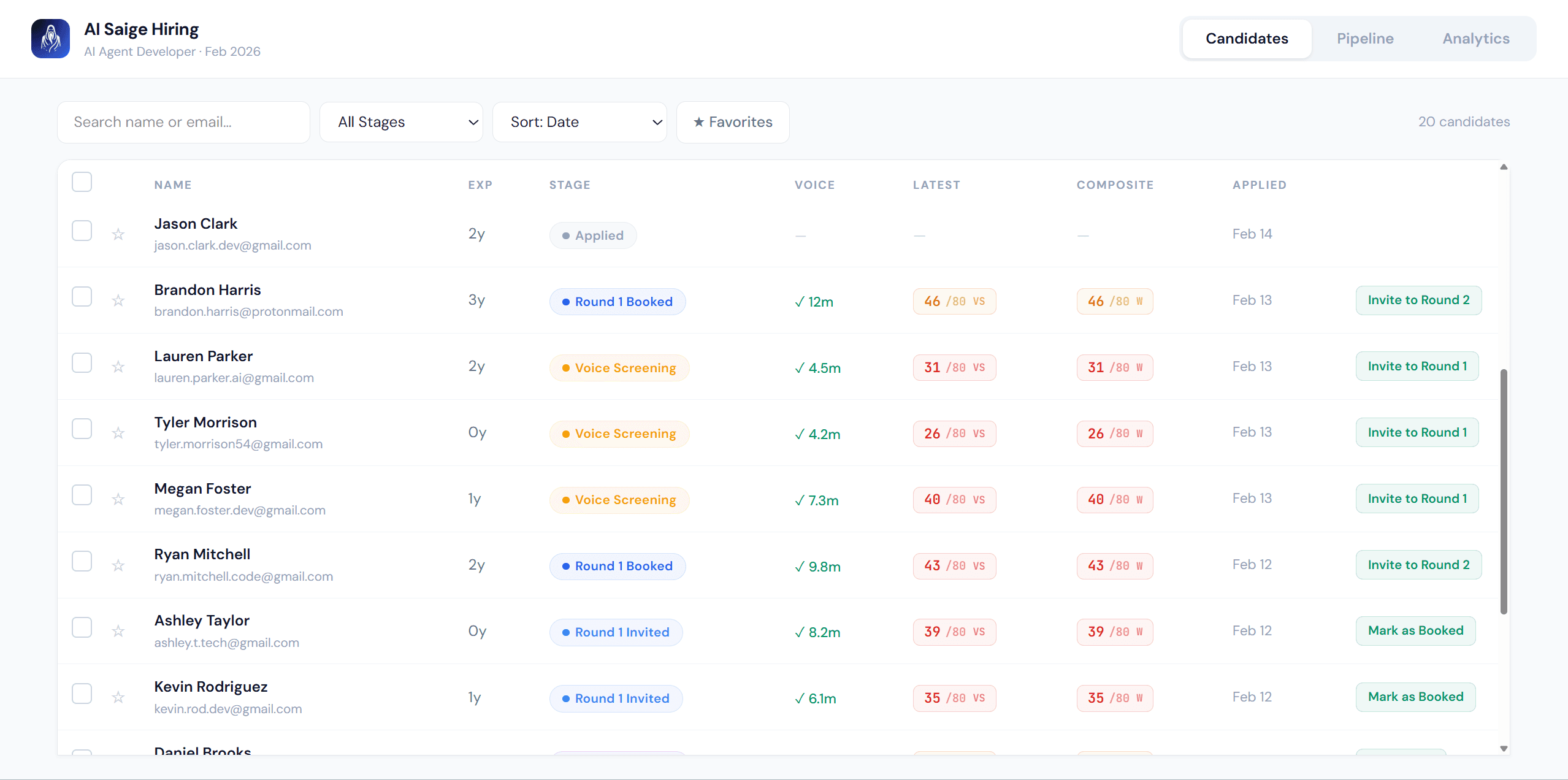Click the candidate table vertical scrollbar thumb
This screenshot has height=780, width=1568.
pos(1504,491)
